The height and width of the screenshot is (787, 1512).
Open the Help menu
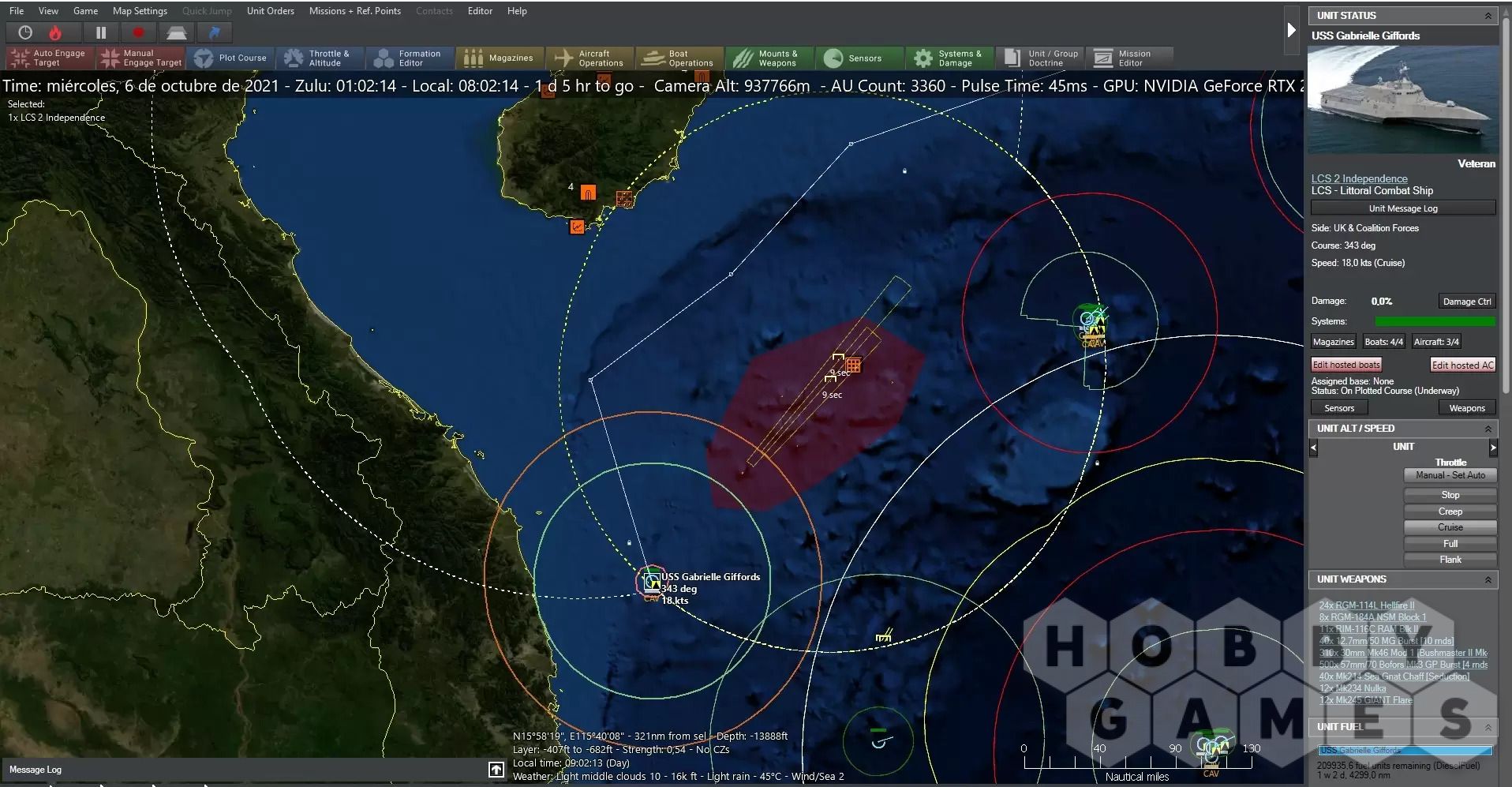[517, 11]
